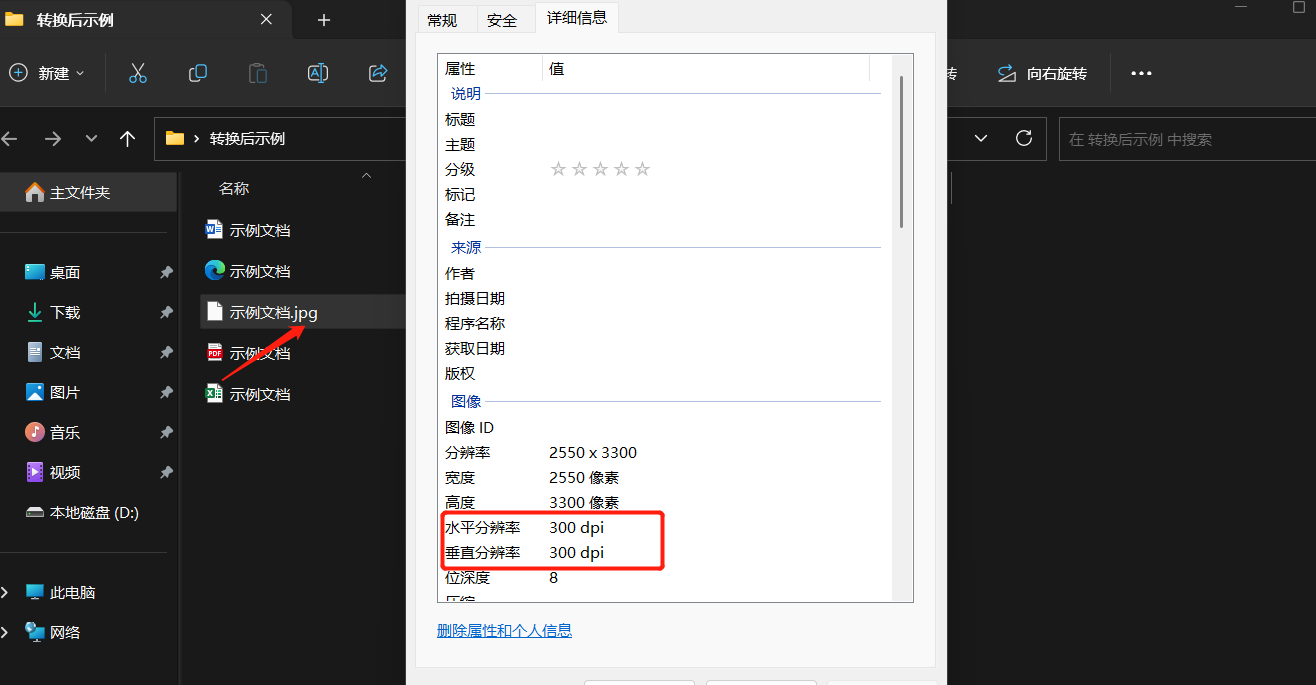1316x685 pixels.
Task: Unpin 桌面 via its pin icon
Action: (x=166, y=272)
